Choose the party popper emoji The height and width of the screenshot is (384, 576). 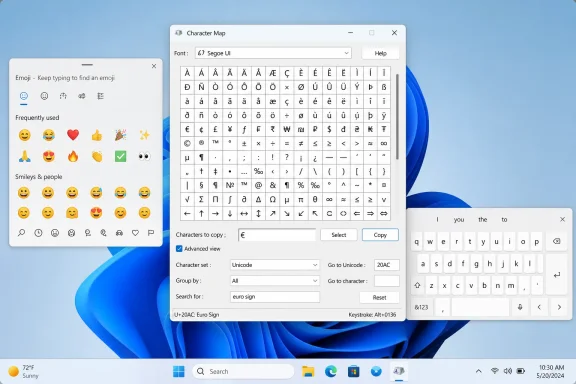tap(120, 135)
